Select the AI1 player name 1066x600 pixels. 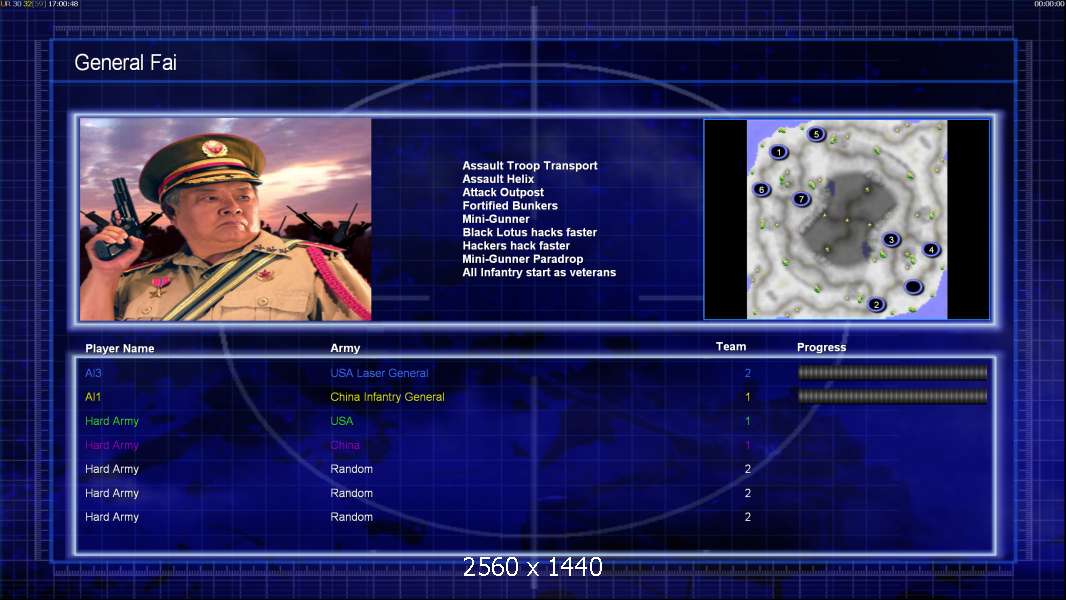(92, 397)
